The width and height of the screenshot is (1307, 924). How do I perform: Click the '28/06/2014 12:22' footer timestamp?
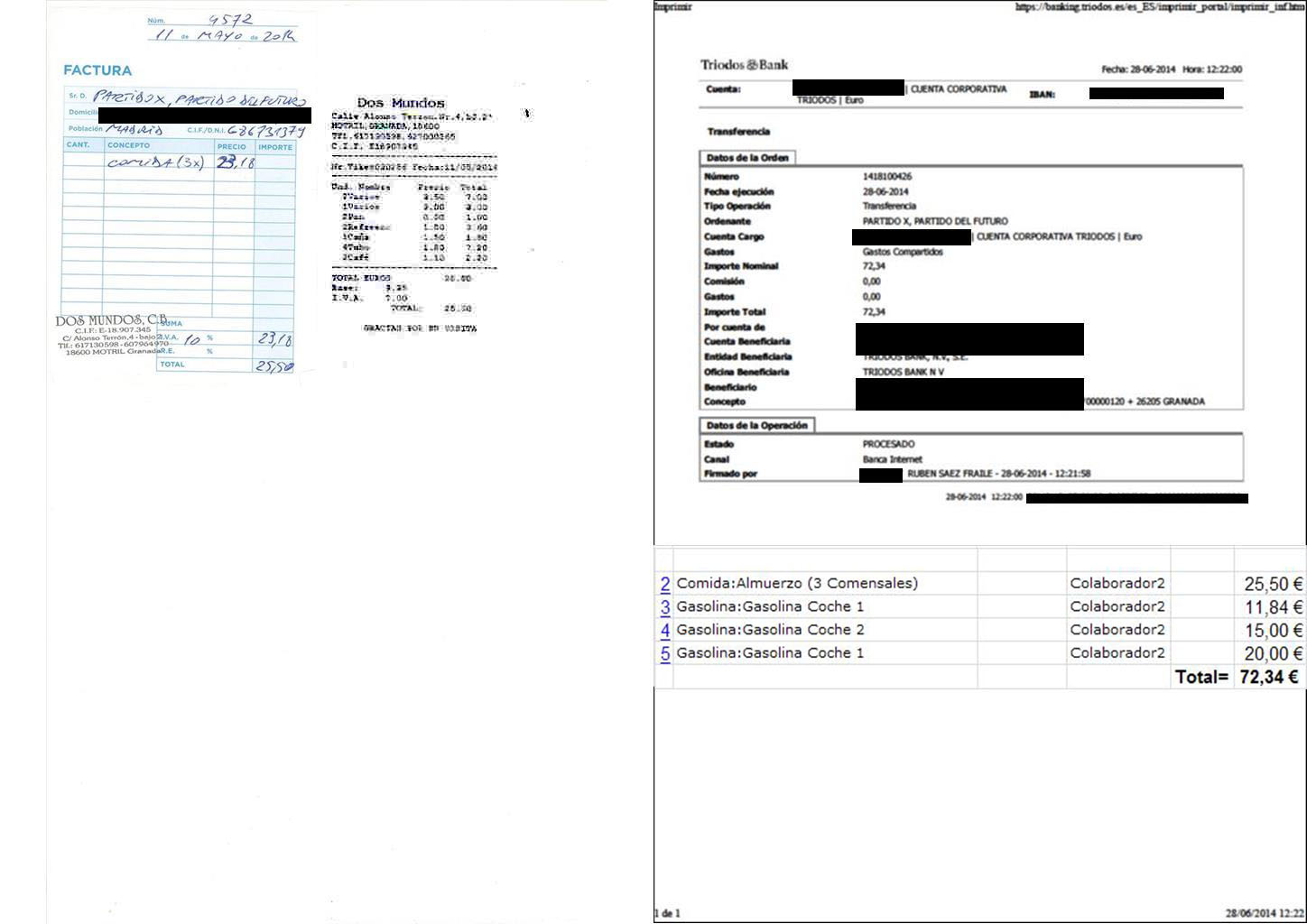point(1265,913)
